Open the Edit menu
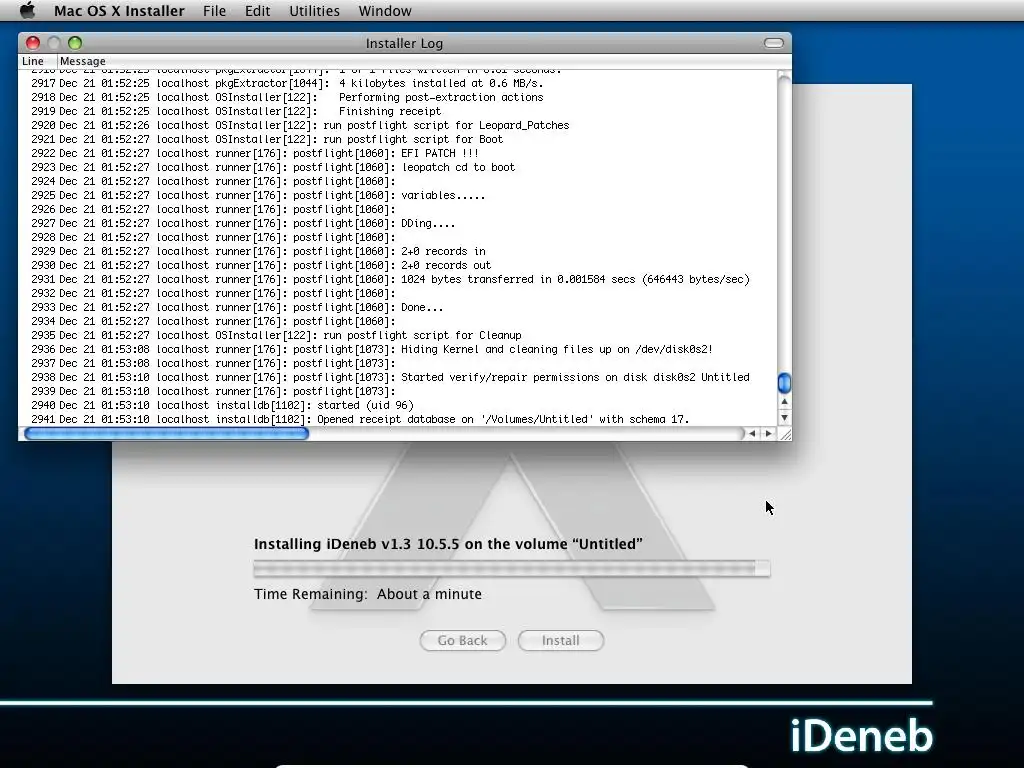This screenshot has height=768, width=1024. (x=257, y=11)
